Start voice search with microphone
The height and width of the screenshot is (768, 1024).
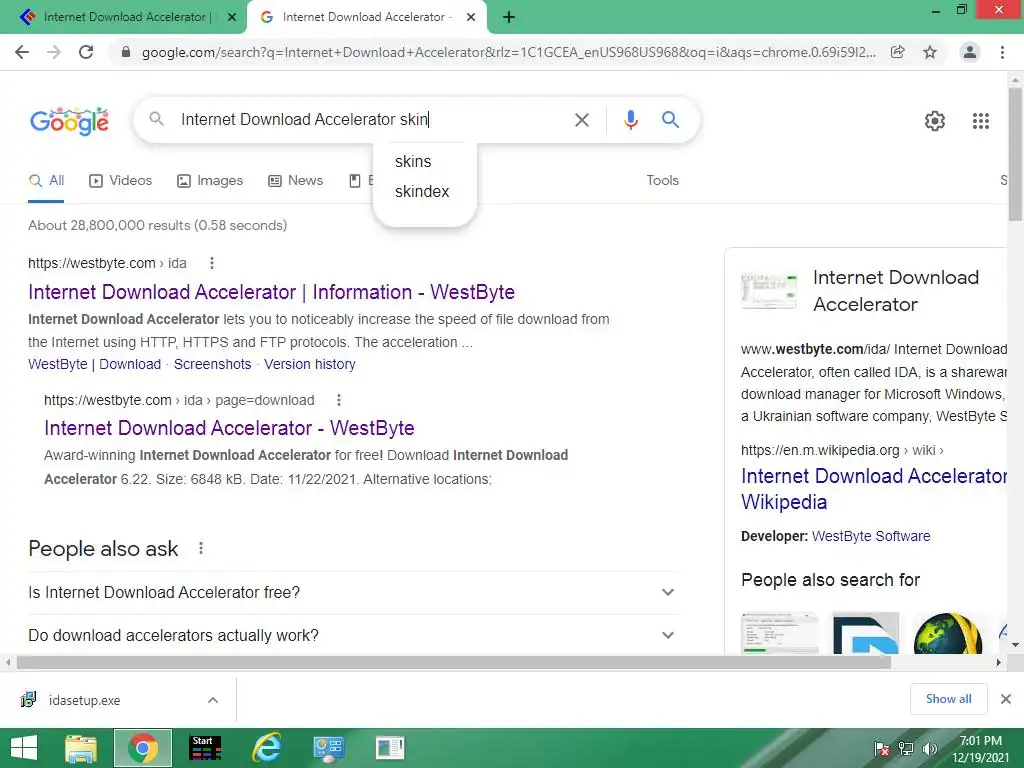pyautogui.click(x=630, y=120)
